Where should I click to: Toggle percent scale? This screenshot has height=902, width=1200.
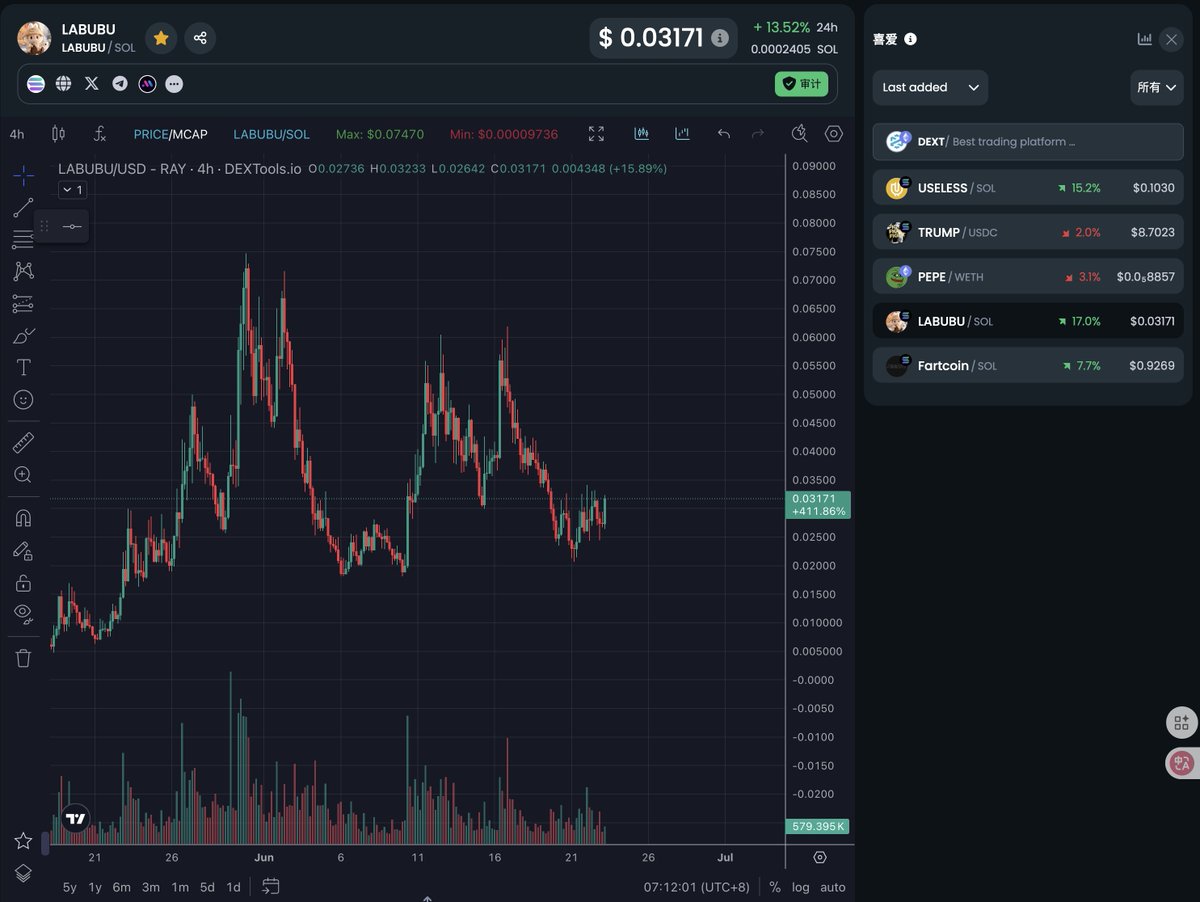pos(775,887)
